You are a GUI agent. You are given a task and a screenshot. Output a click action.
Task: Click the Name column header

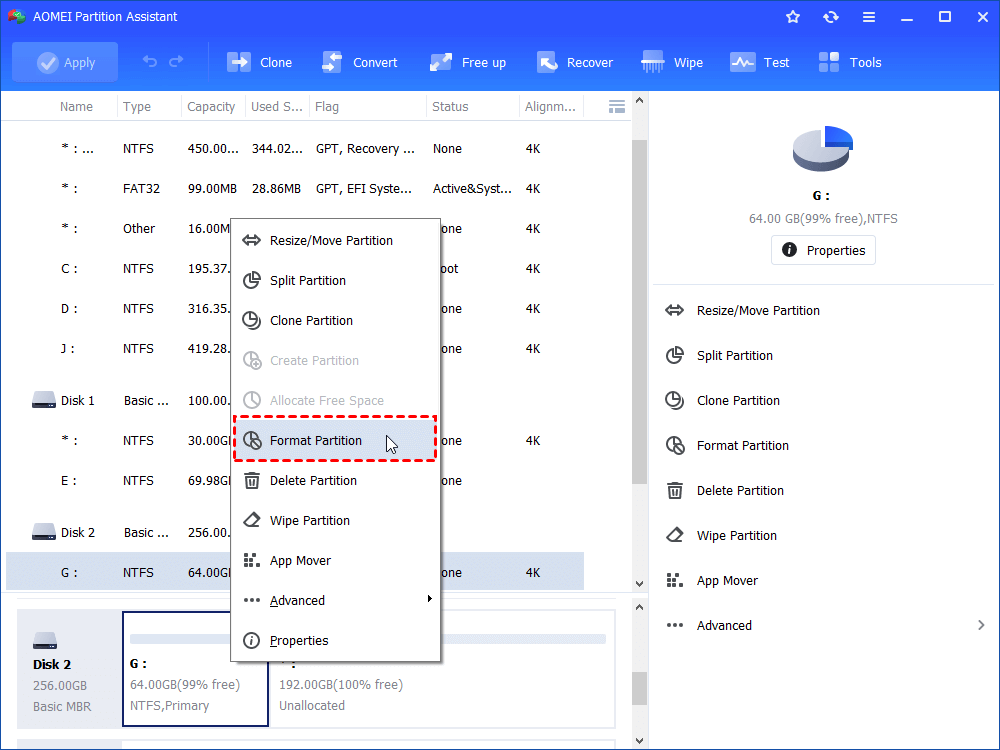(76, 107)
